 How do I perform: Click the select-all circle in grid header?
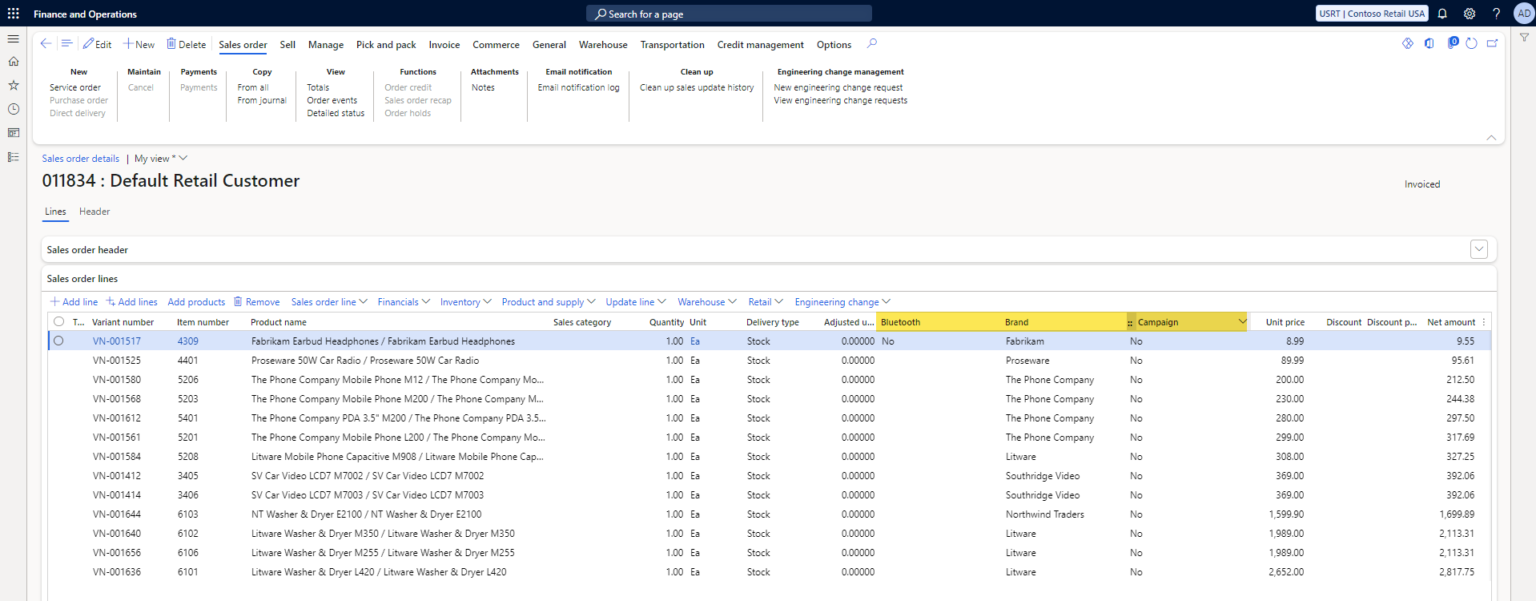57,321
